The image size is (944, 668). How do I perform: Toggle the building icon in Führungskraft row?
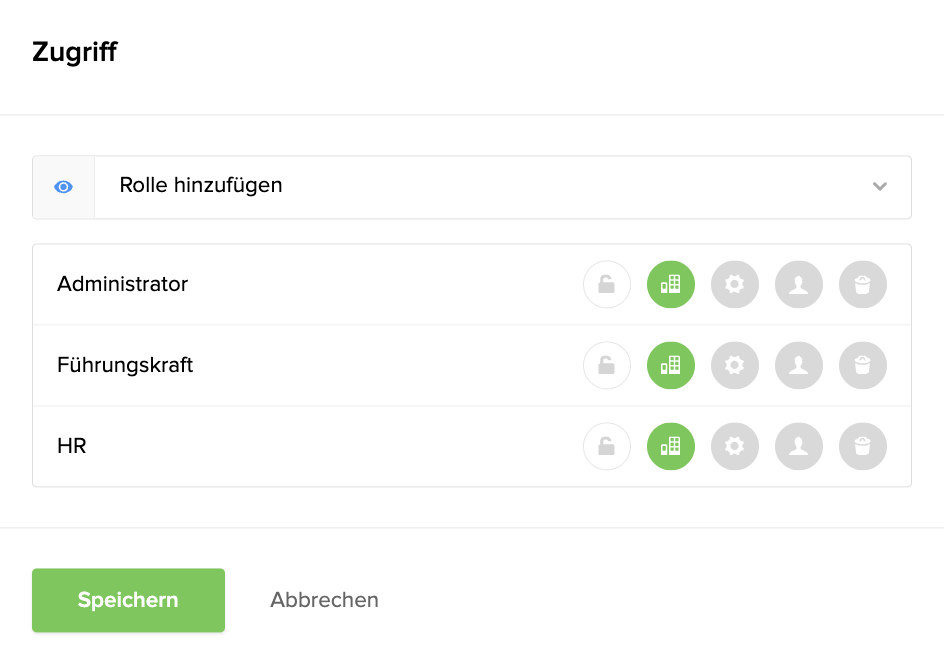coord(671,365)
